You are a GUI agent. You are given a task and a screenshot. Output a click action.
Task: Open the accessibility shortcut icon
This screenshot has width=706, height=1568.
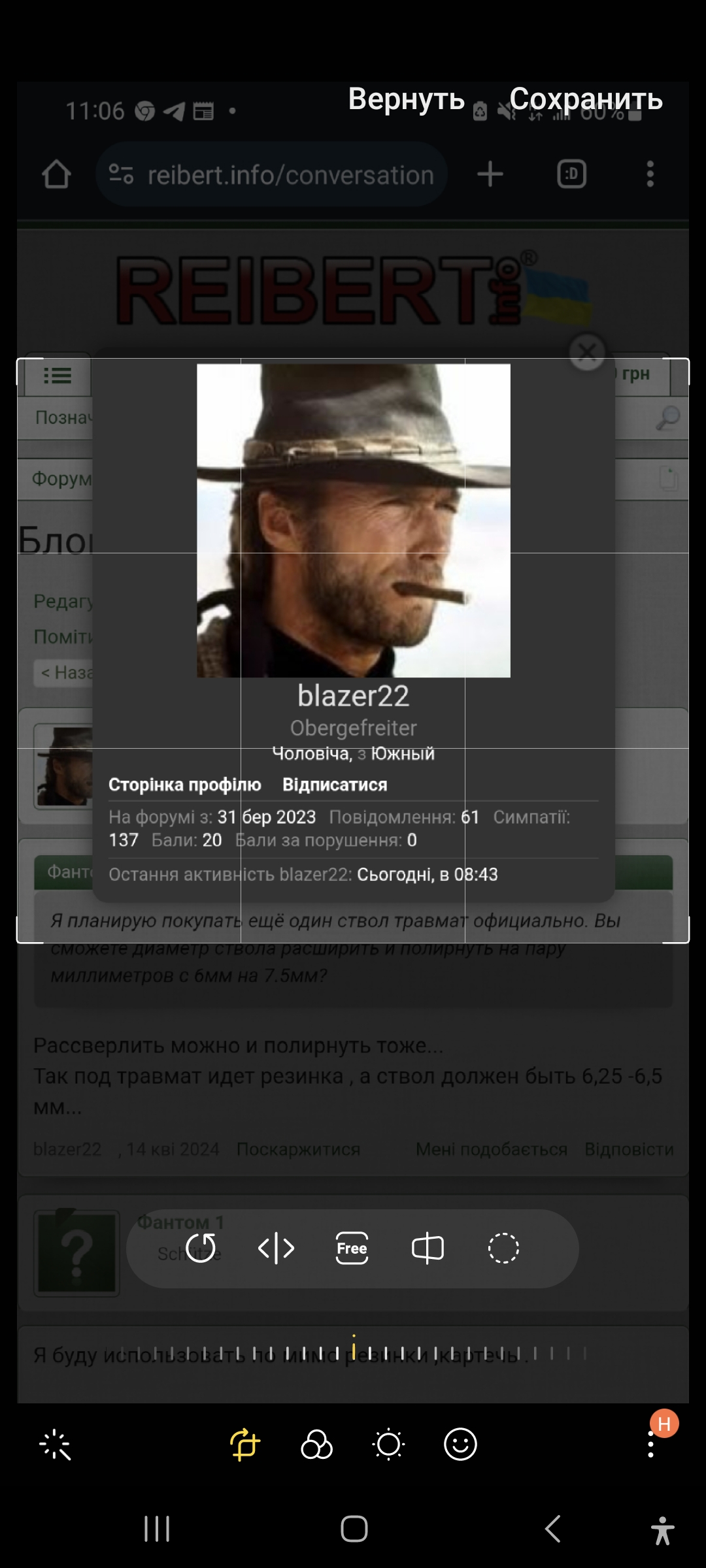coord(663,1530)
